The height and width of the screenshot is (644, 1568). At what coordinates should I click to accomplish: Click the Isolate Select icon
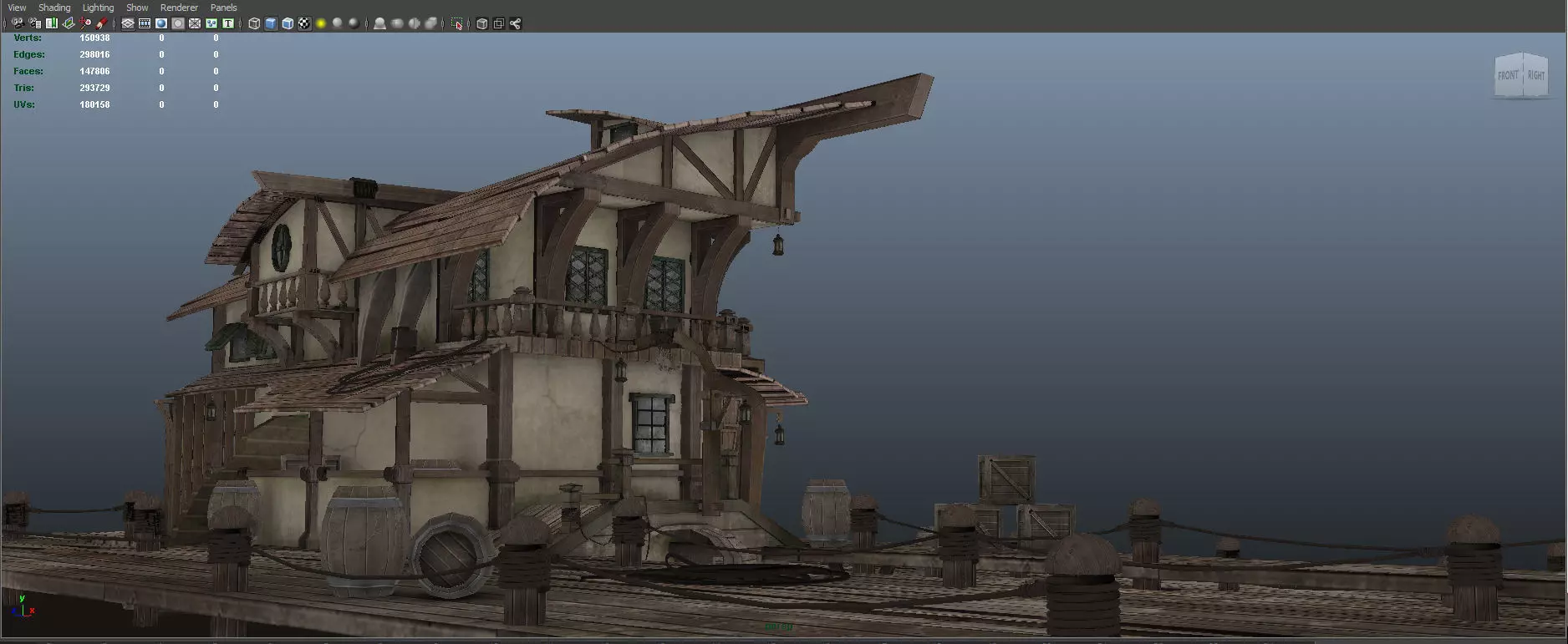(x=457, y=23)
